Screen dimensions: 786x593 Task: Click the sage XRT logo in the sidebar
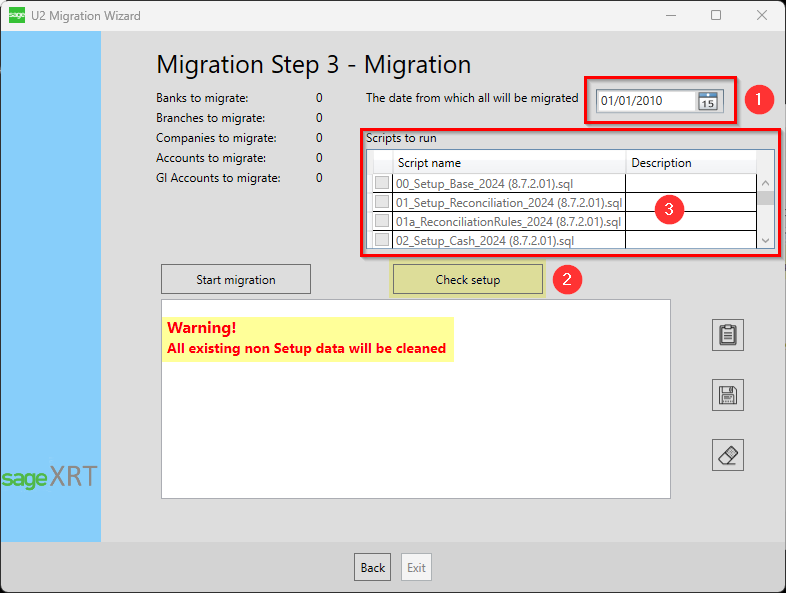tap(50, 477)
